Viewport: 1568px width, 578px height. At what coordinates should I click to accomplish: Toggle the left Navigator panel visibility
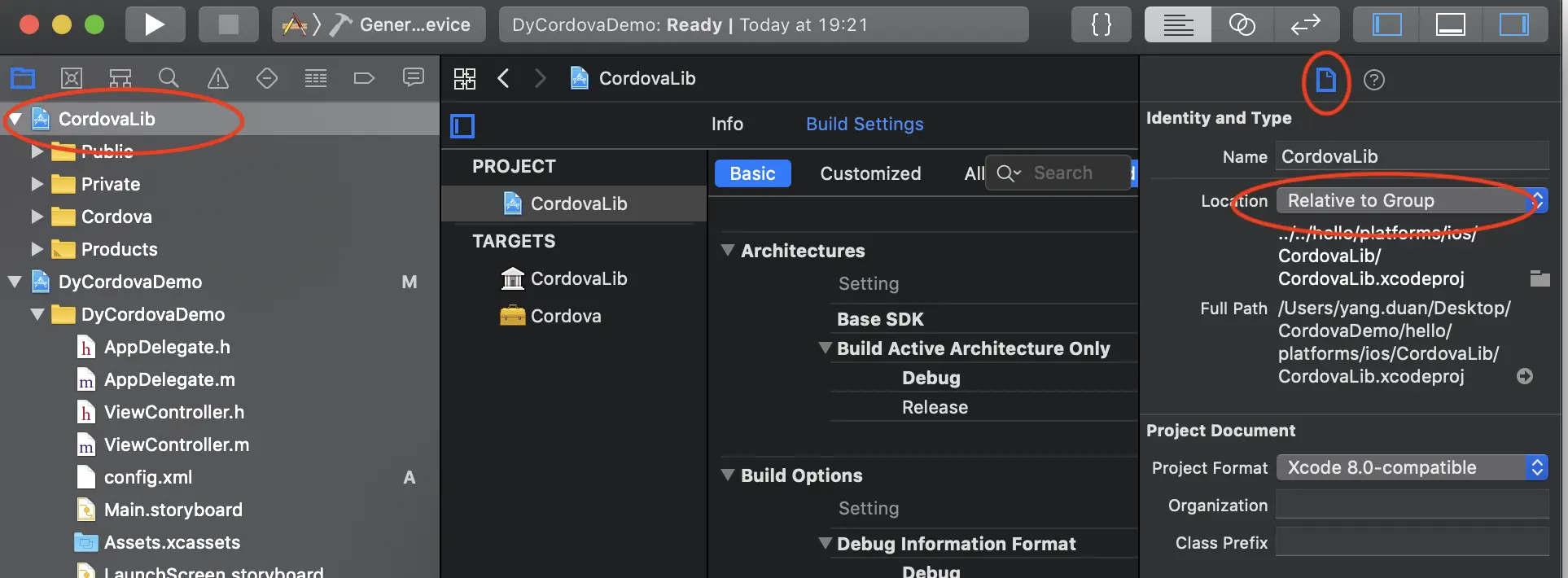pyautogui.click(x=1386, y=24)
